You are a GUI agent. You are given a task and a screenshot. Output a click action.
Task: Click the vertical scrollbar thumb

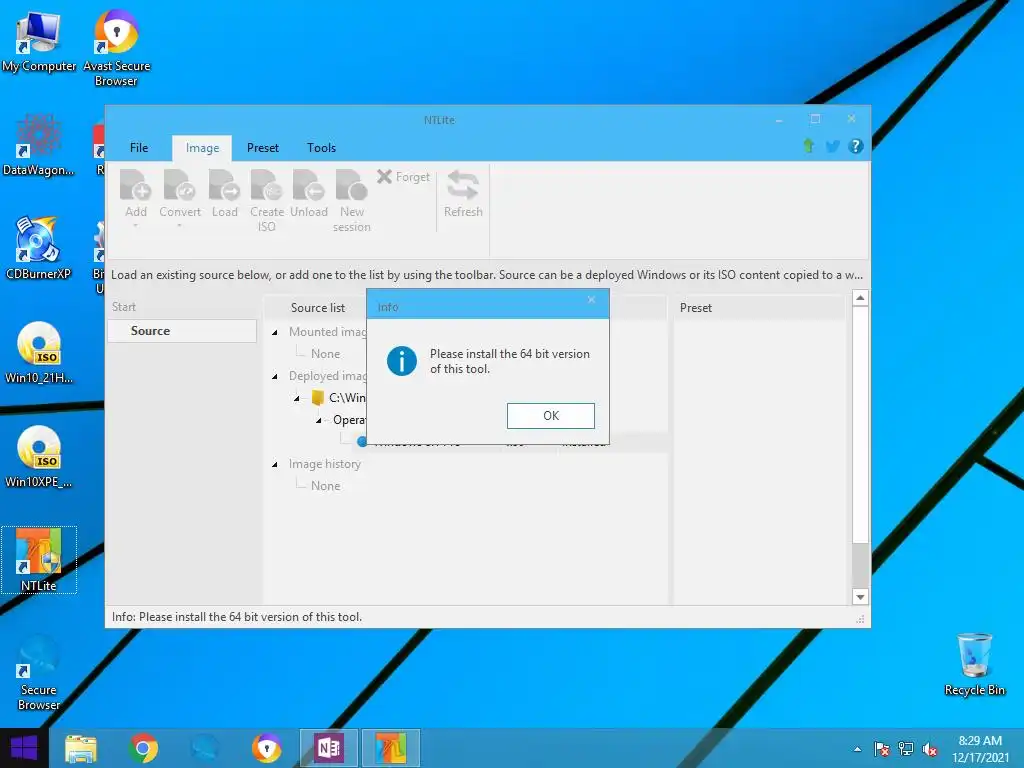point(860,424)
